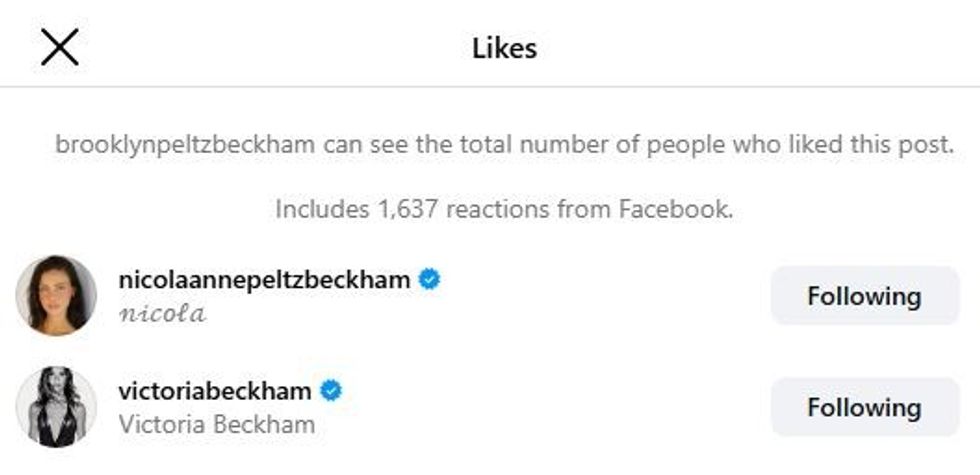Click blank space right of nicolaannepeltzbeckham's badge
Image resolution: width=980 pixels, height=475 pixels.
600,280
